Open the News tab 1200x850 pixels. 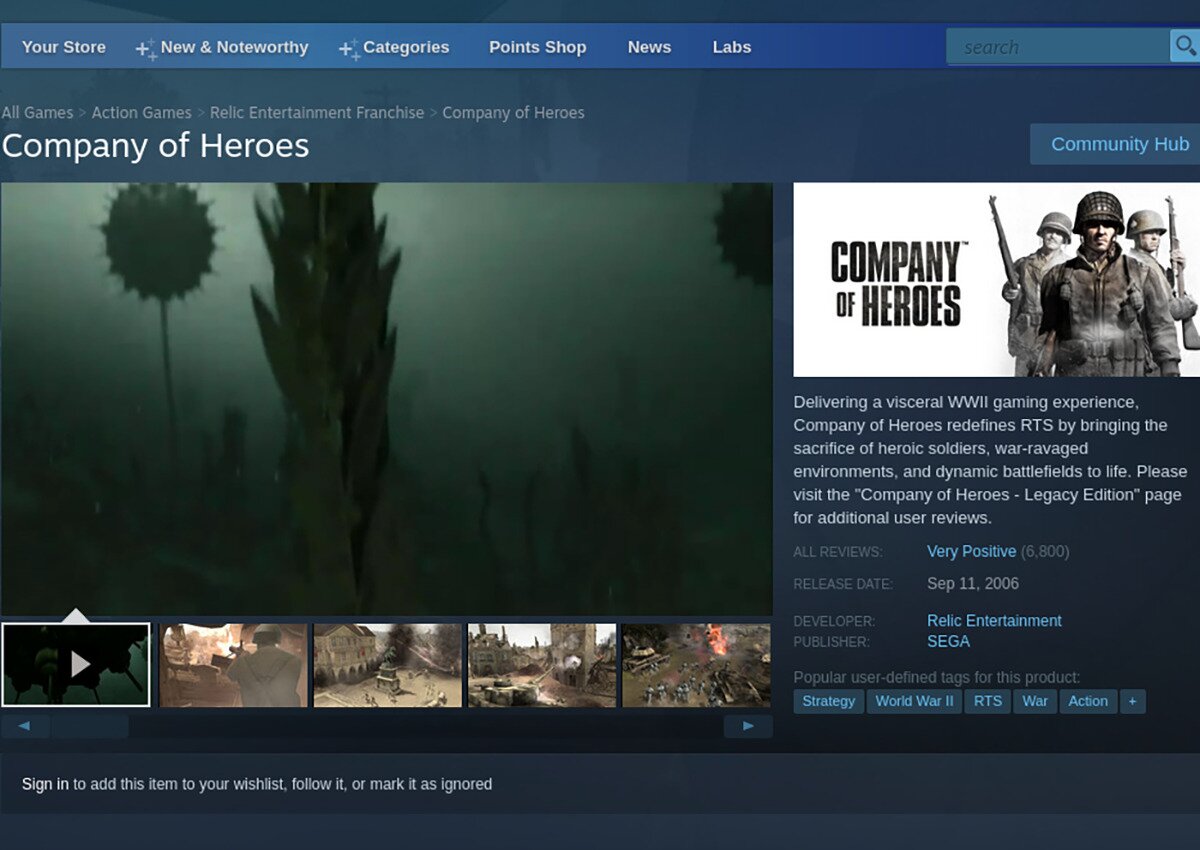click(x=649, y=47)
